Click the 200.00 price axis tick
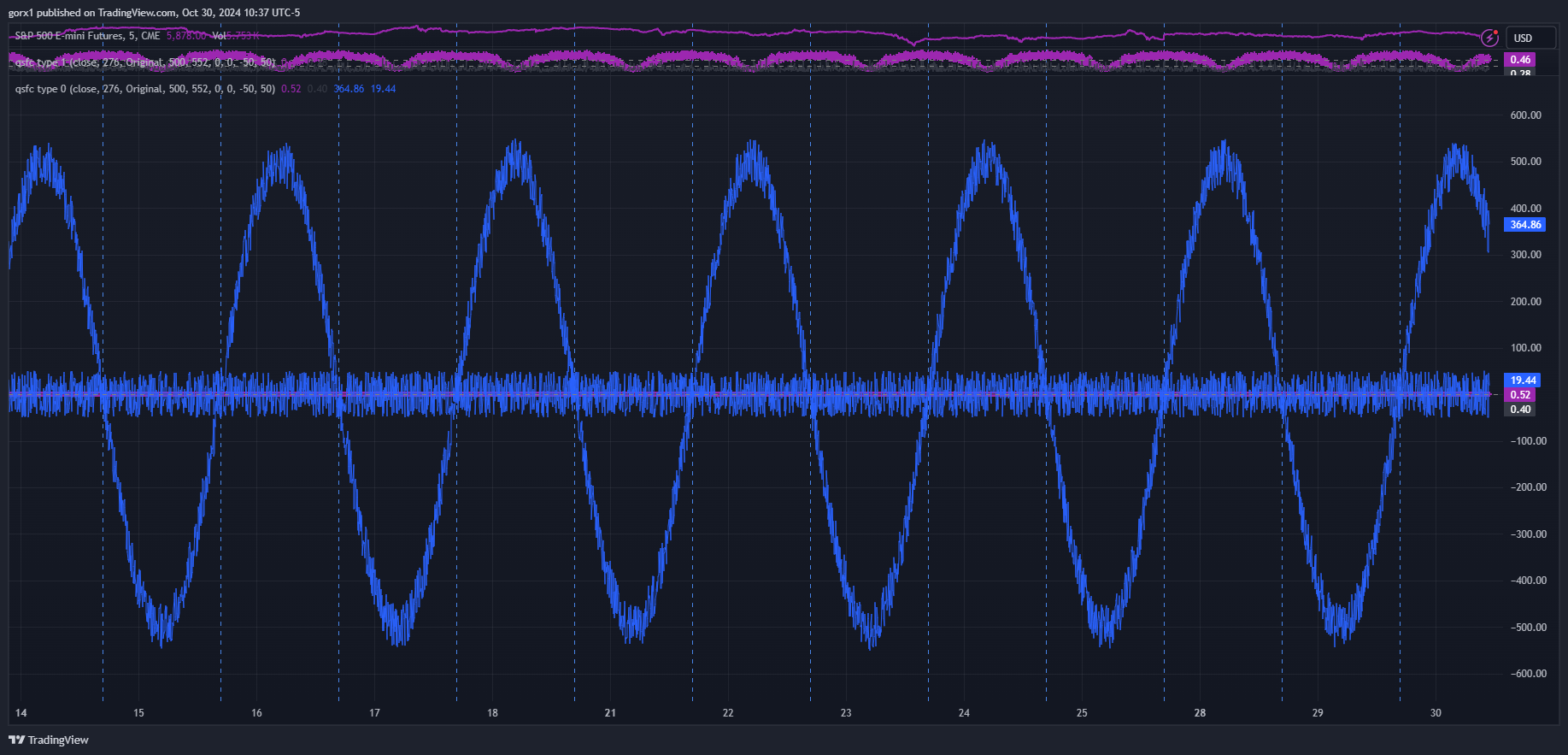Viewport: 1568px width, 755px height. [x=1526, y=302]
